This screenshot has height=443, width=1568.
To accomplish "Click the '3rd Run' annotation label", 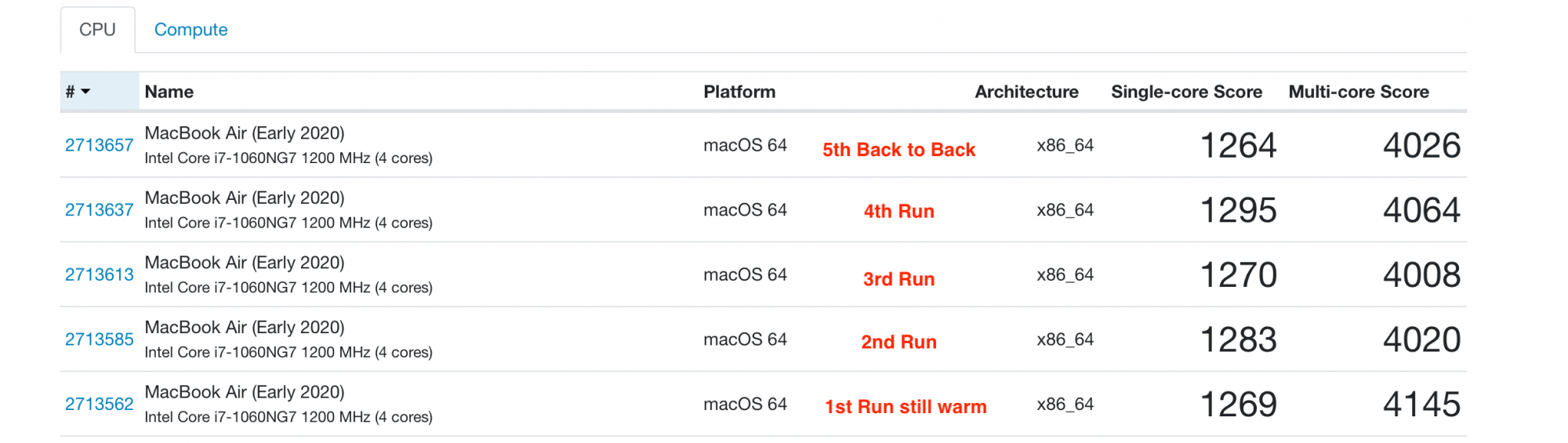I will coord(899,279).
